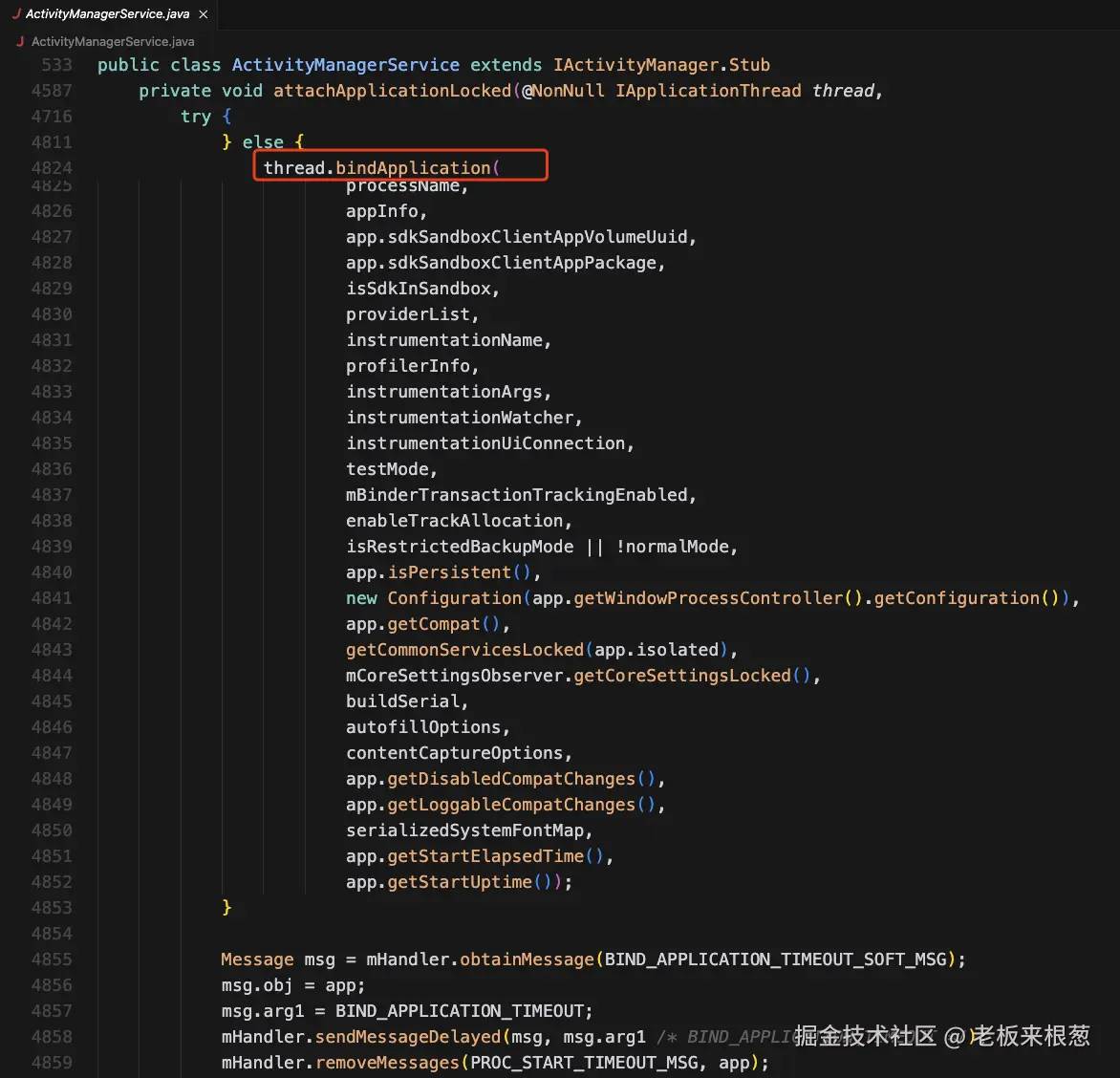Click getCommonServicesLocked call

point(465,649)
